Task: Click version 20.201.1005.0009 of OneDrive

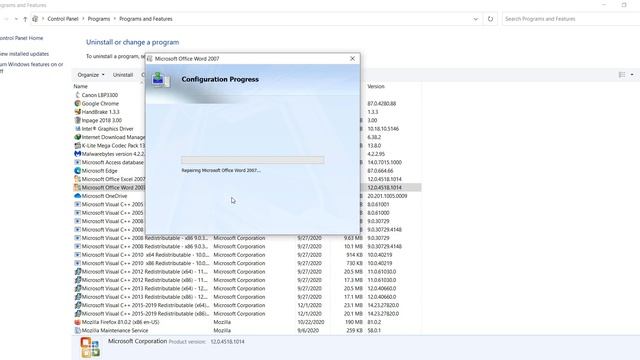Action: click(387, 196)
